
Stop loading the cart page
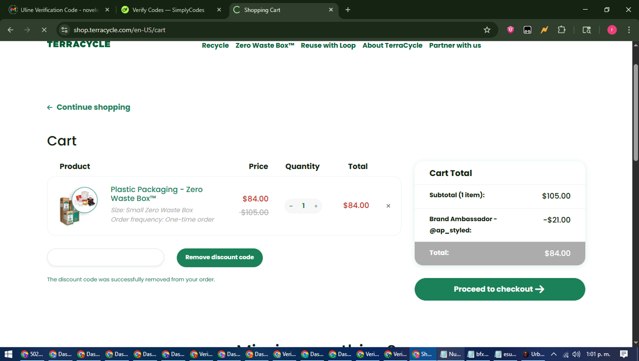click(44, 30)
